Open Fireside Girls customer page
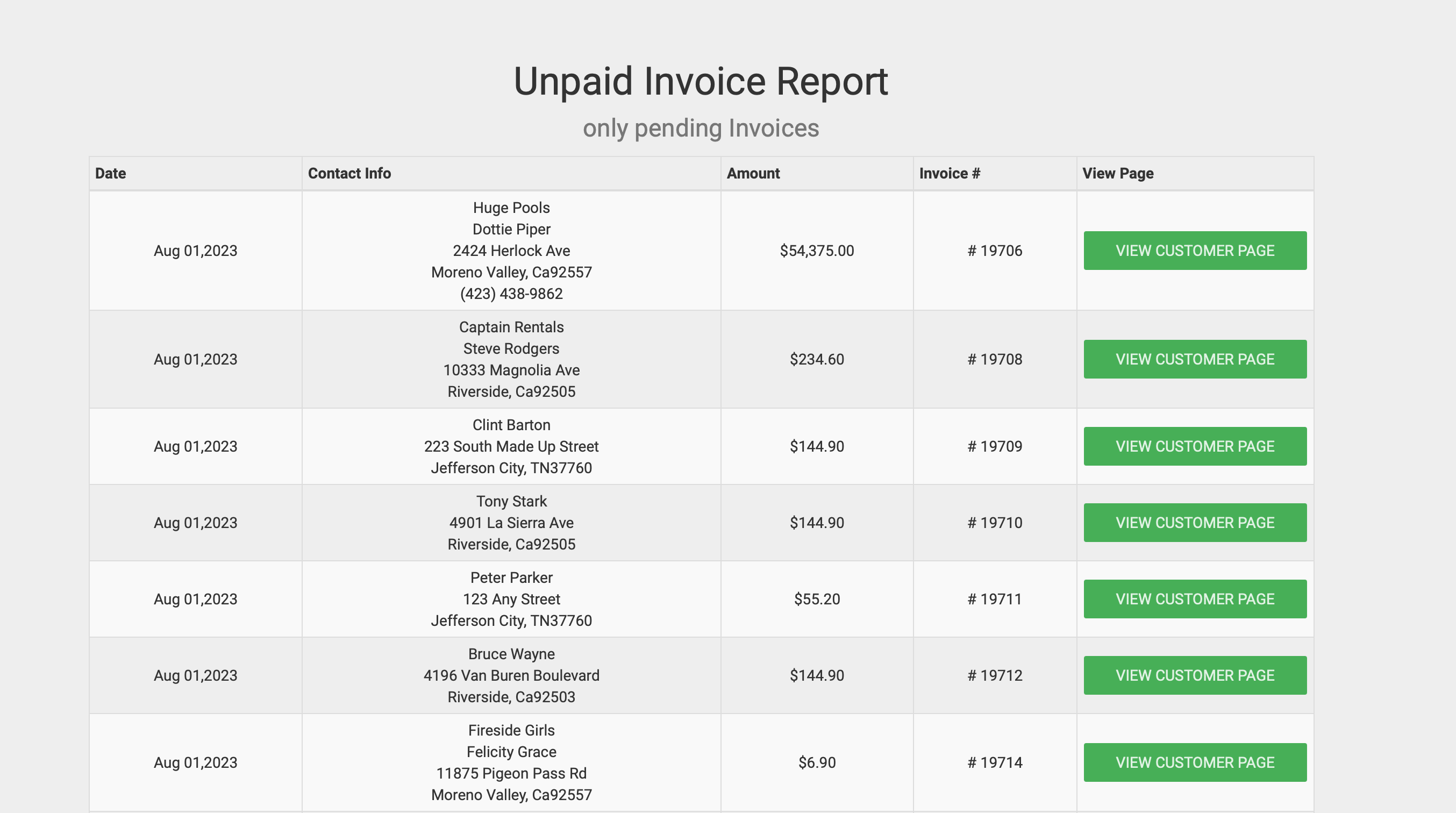The width and height of the screenshot is (1456, 813). coord(1194,762)
